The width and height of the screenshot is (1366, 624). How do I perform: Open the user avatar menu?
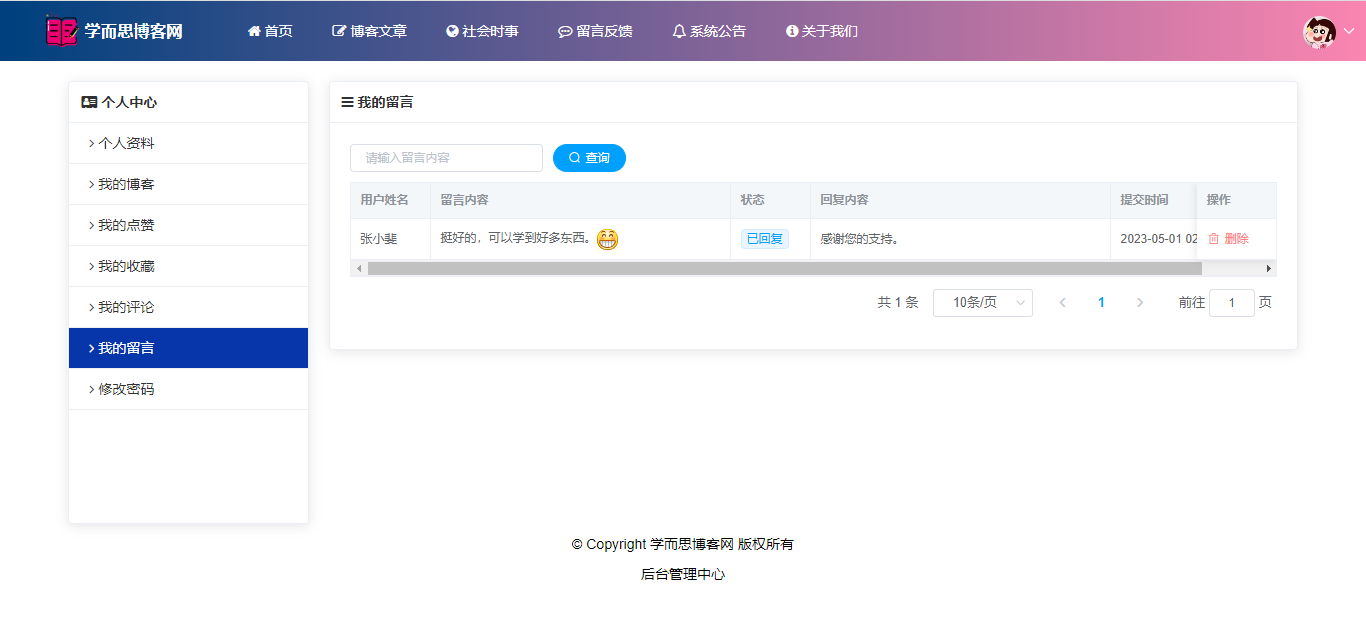1319,32
